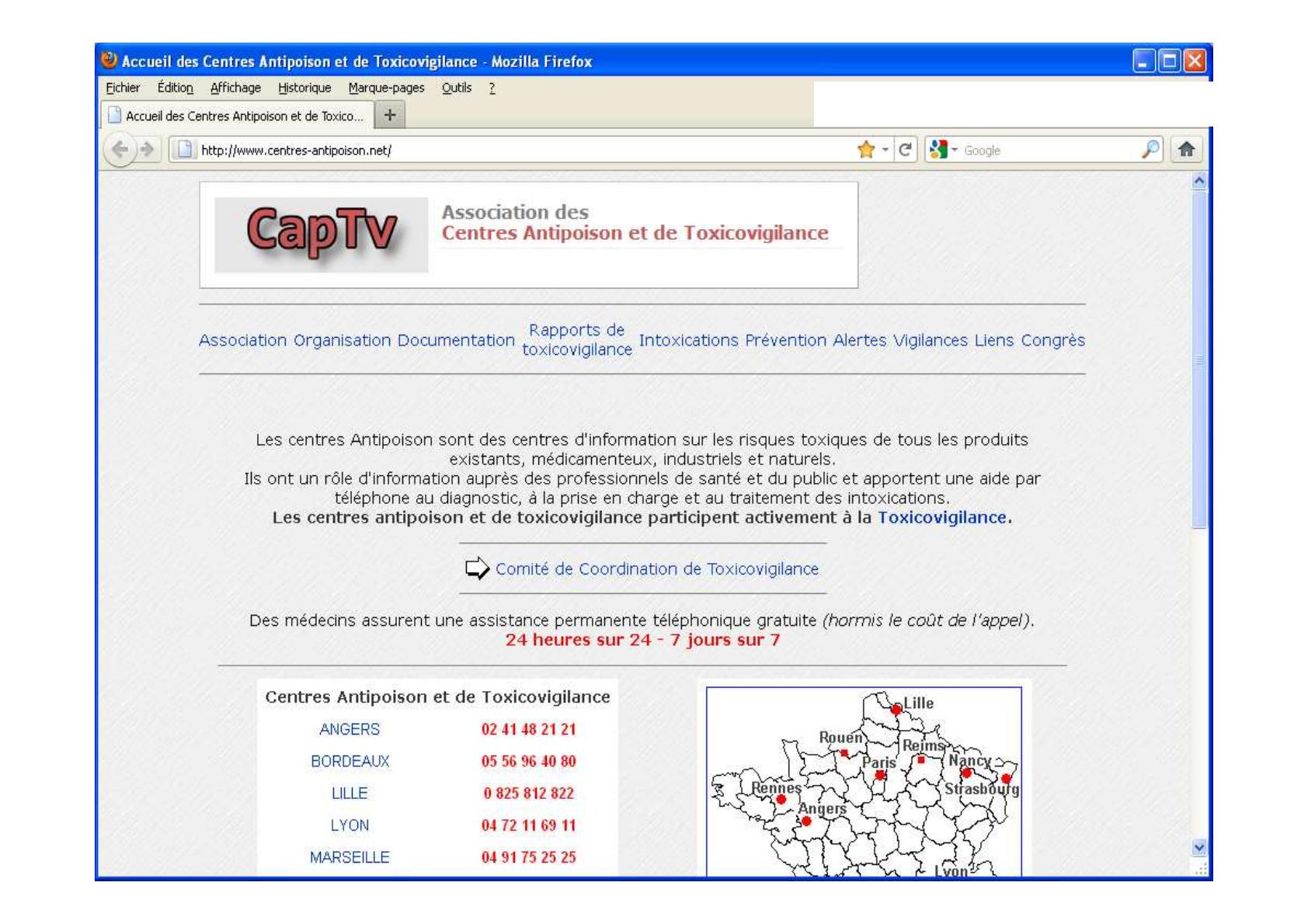Open the MARSEILLE centre link
Image resolution: width=1308 pixels, height=924 pixels.
click(350, 857)
